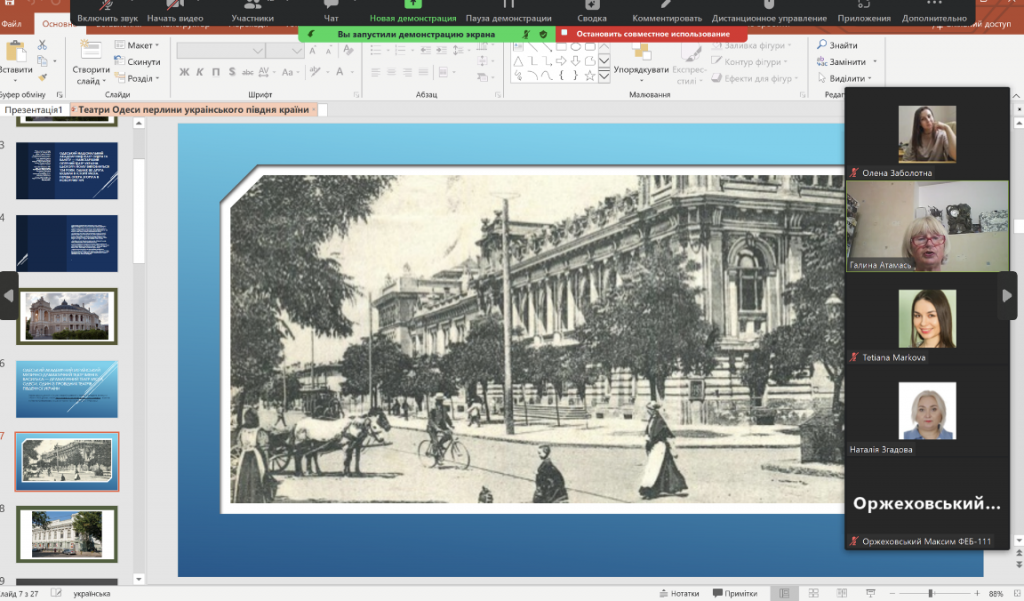
Task: Open Дистанционное управление remote control
Action: [x=769, y=12]
